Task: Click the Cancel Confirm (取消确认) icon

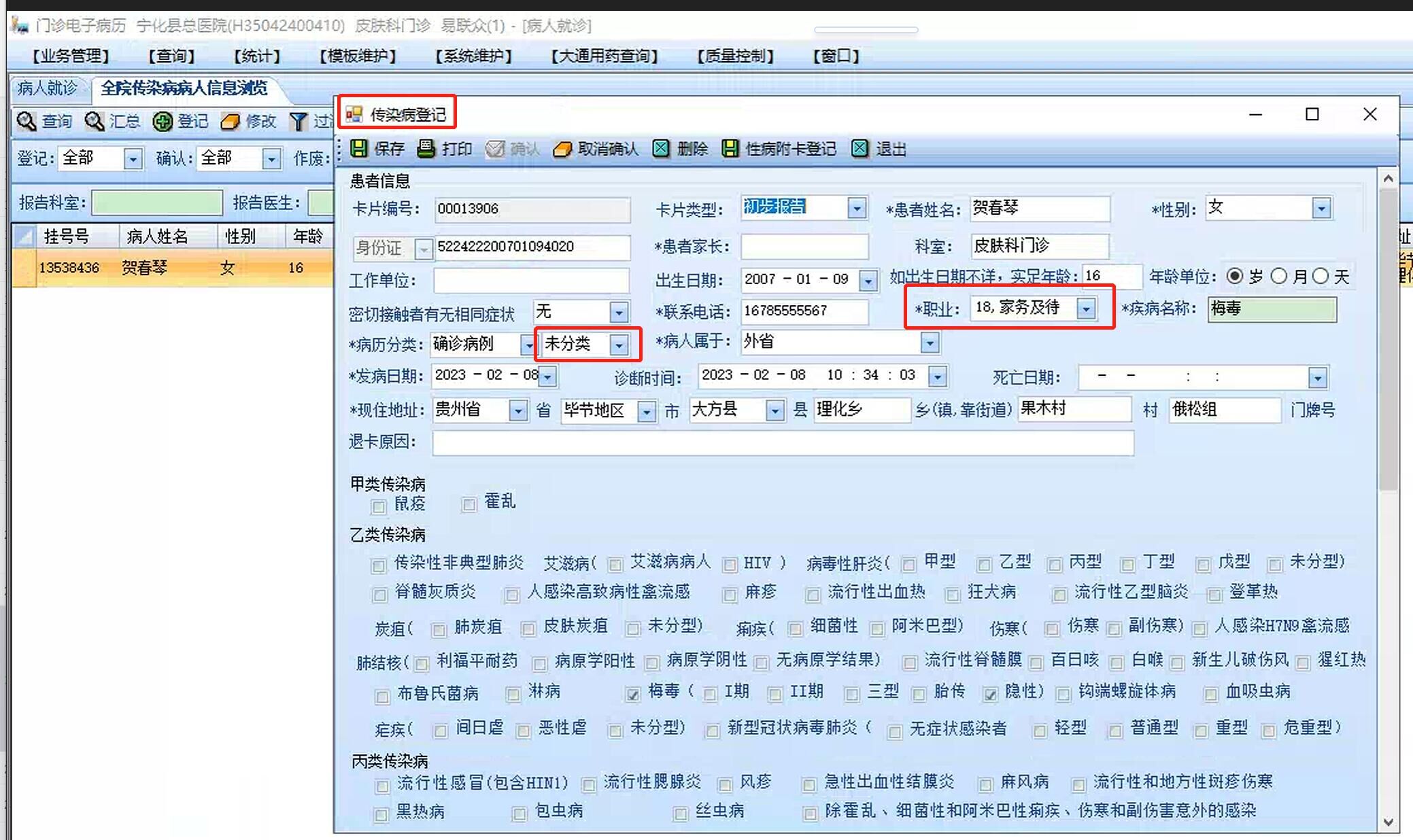Action: point(562,149)
